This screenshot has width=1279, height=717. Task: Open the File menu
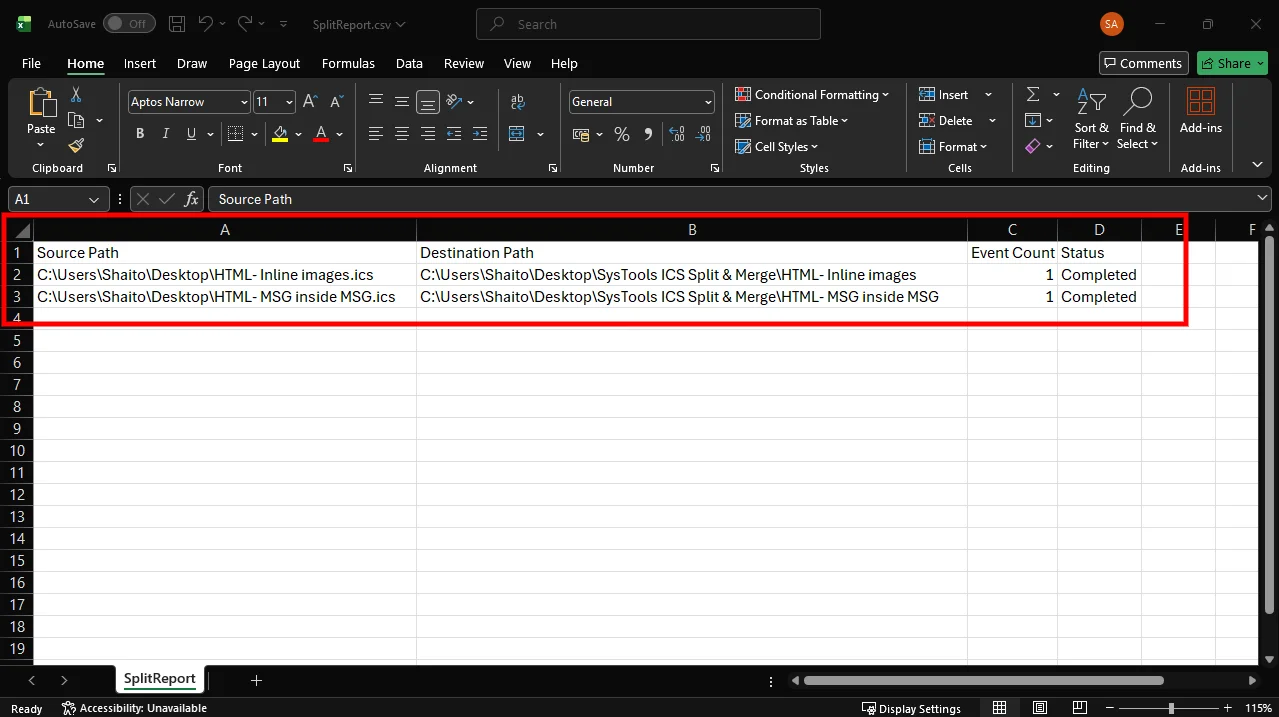31,63
